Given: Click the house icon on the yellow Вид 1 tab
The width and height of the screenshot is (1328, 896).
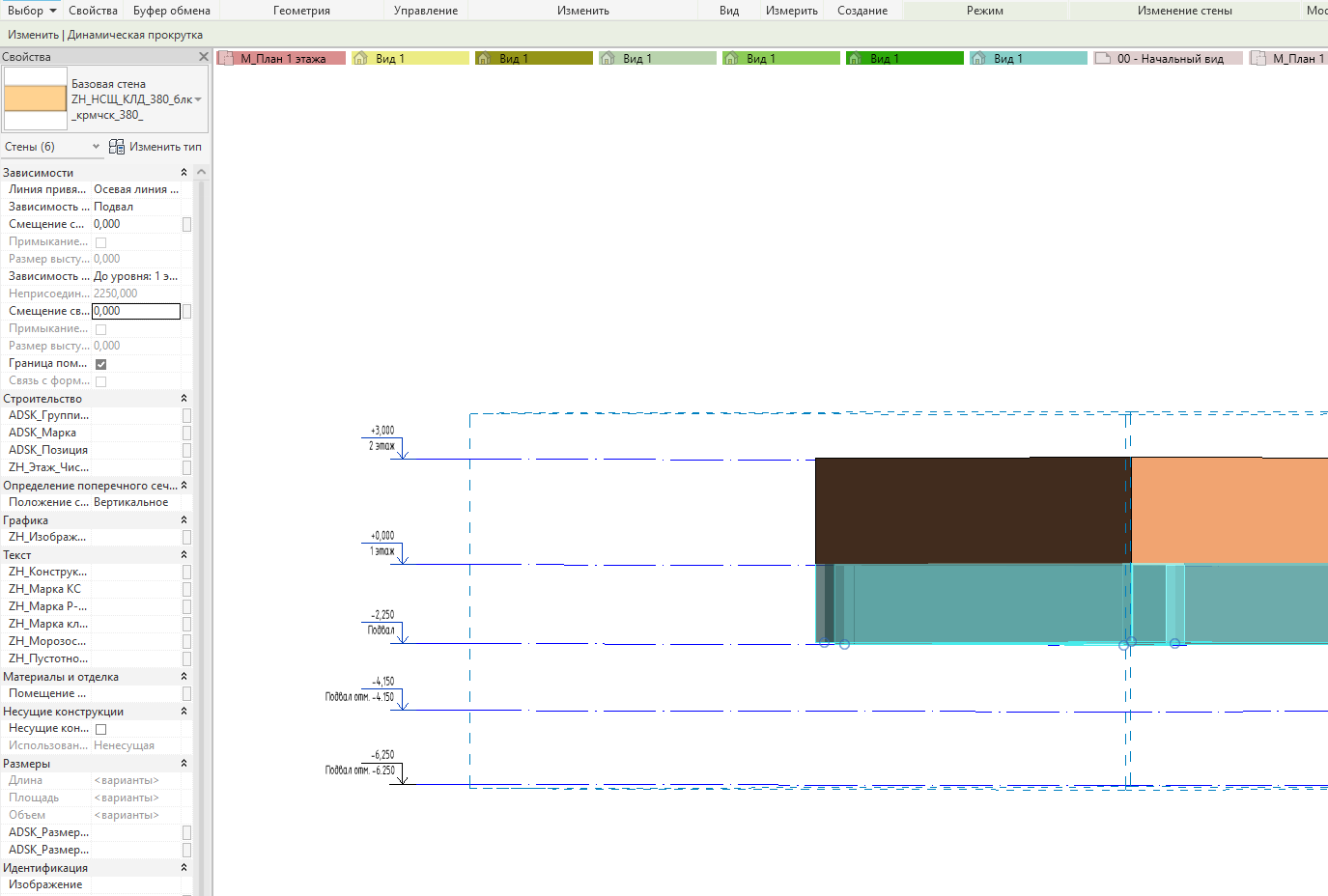Looking at the screenshot, I should (361, 58).
